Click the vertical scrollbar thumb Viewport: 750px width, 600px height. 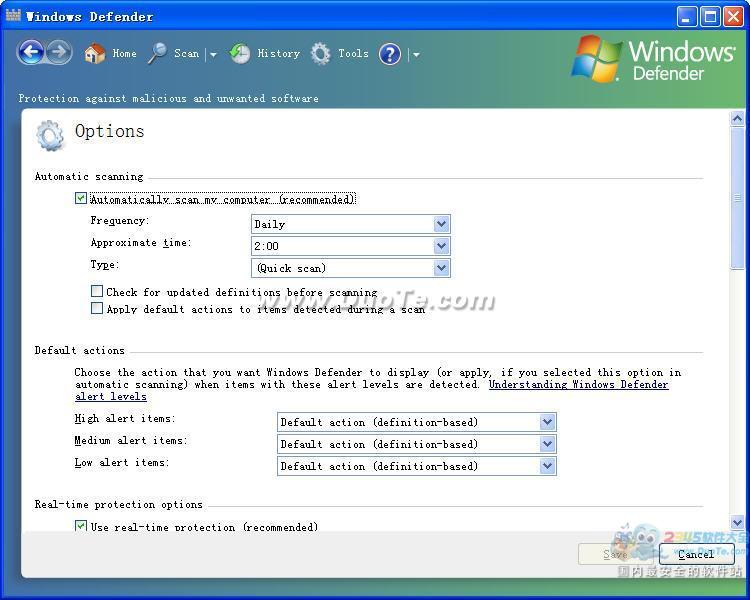(737, 199)
